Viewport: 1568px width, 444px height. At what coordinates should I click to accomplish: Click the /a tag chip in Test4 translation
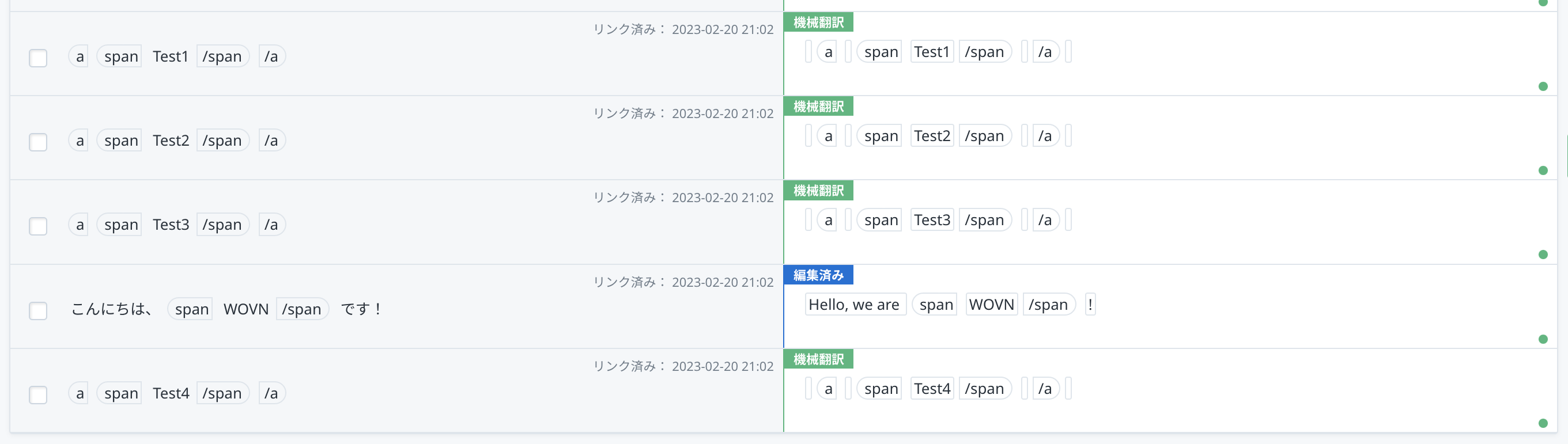(x=1045, y=388)
